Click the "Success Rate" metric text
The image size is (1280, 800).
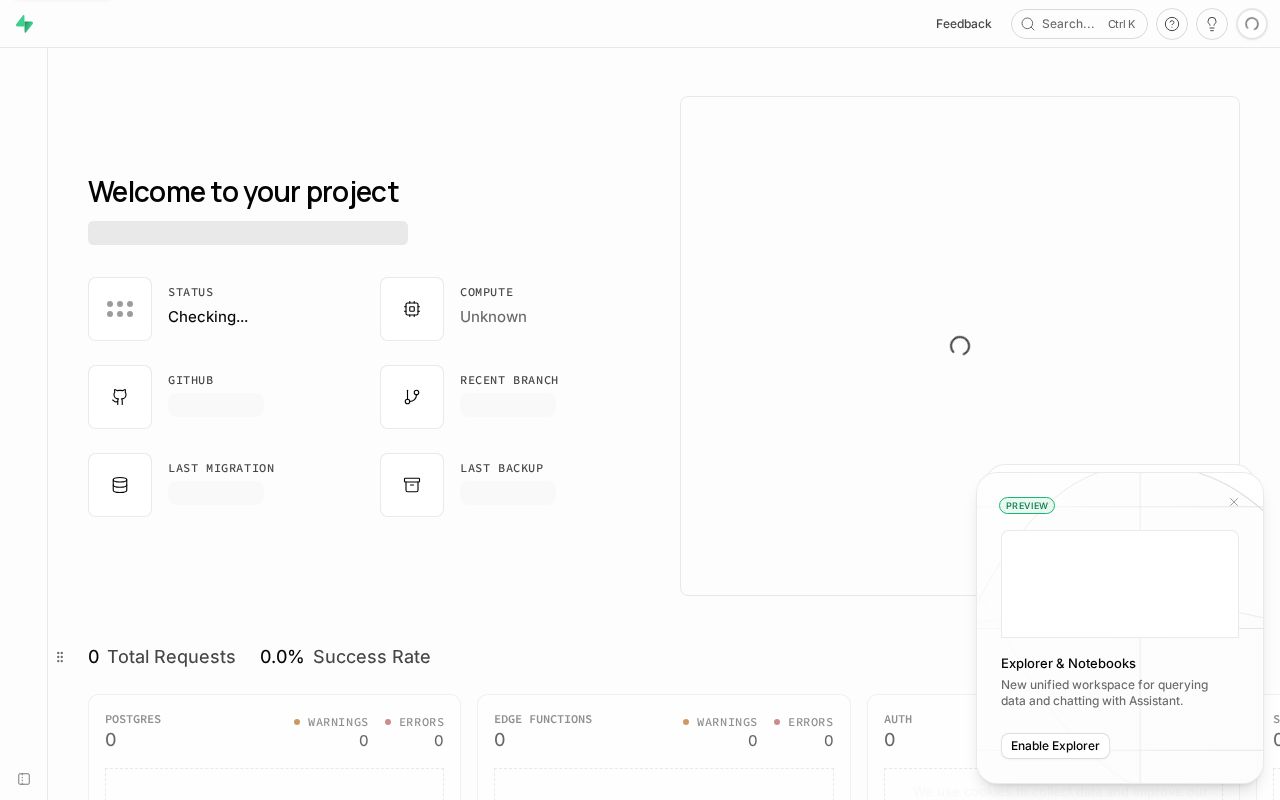coord(372,657)
